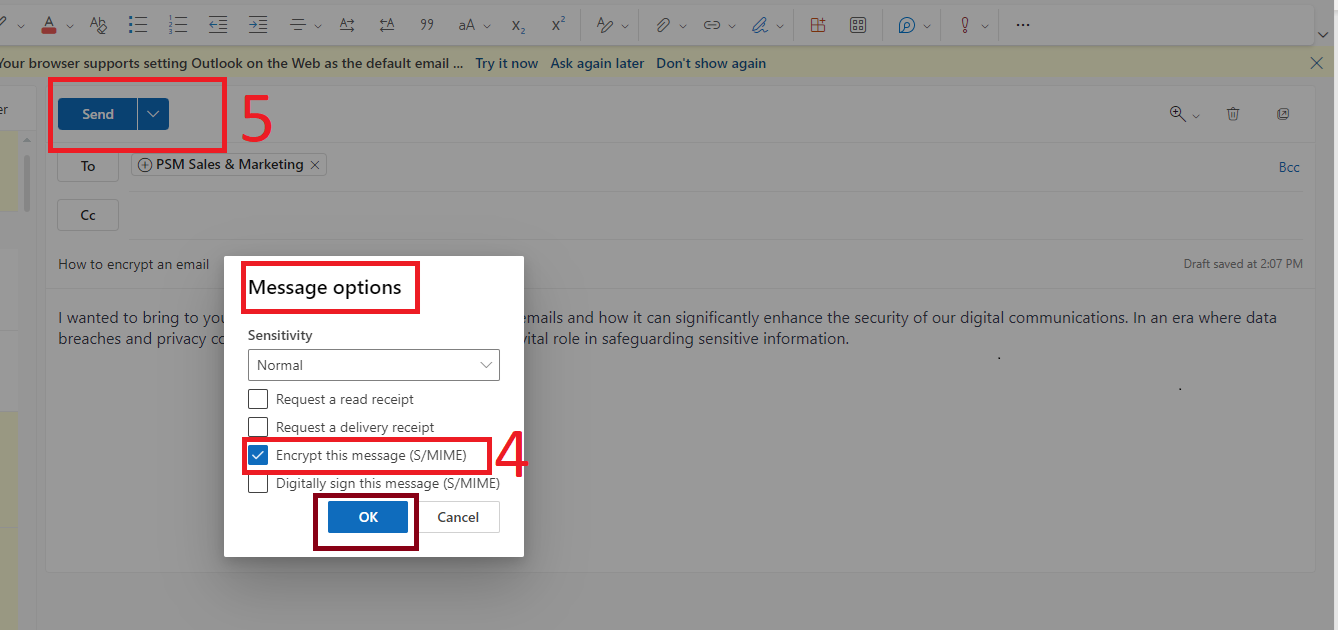Screen dimensions: 1338x630
Task: Insert a quote block
Action: tap(427, 24)
